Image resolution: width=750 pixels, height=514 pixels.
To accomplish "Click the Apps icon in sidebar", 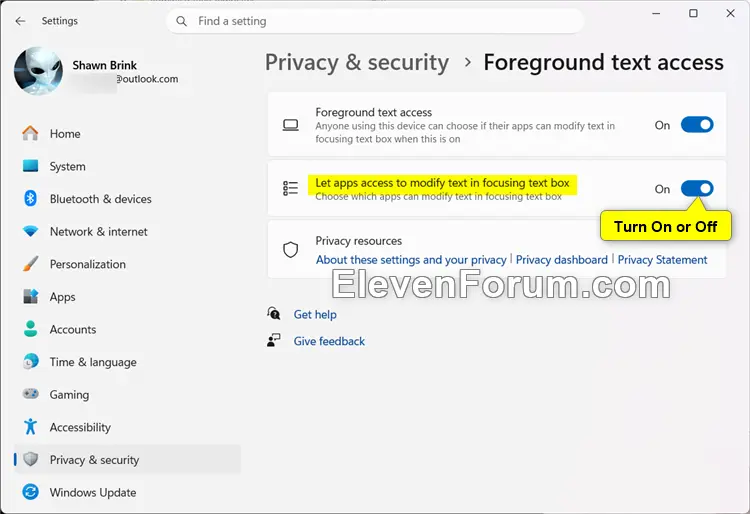I will (30, 296).
